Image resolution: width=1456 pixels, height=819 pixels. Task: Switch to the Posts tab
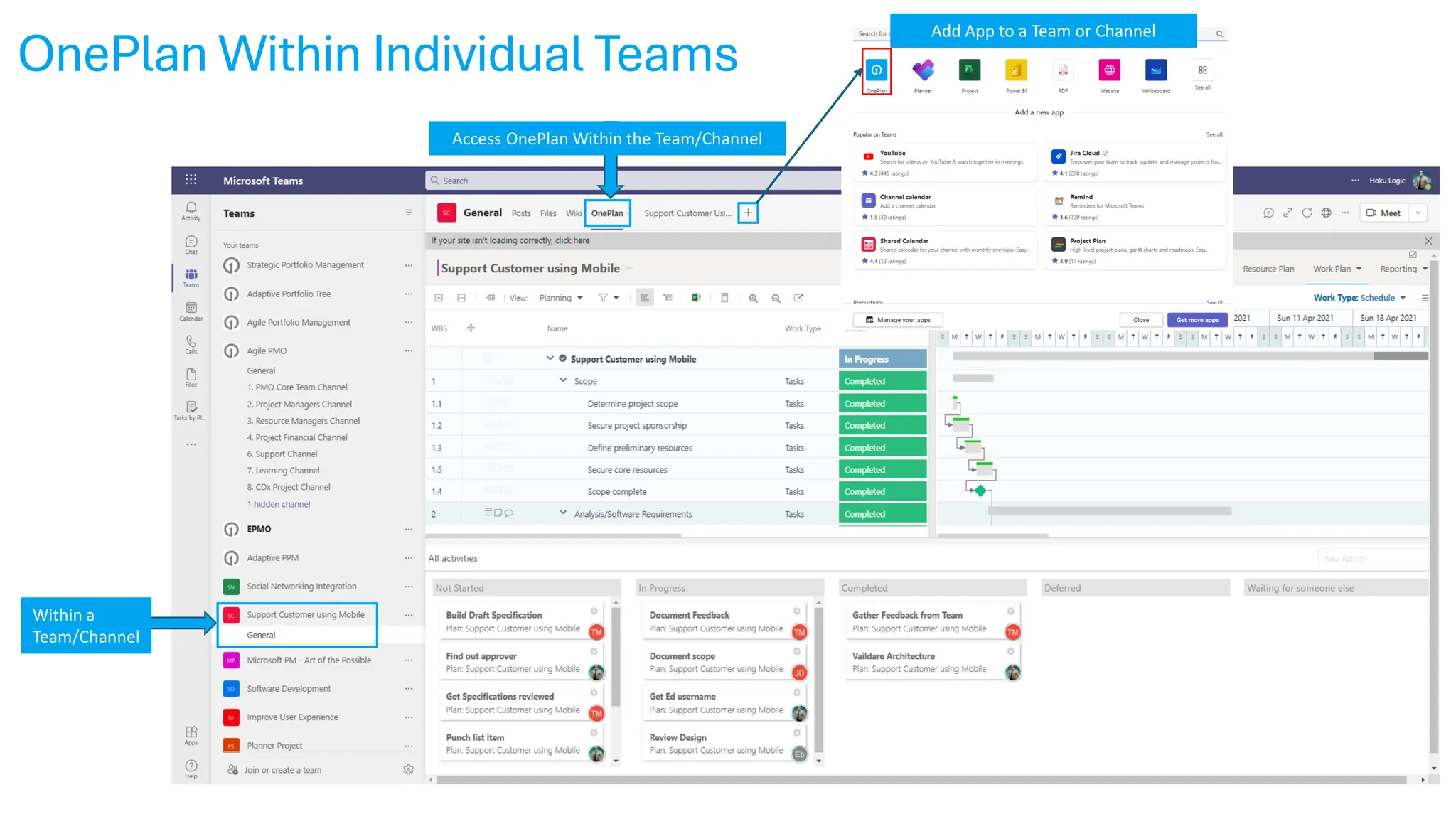tap(521, 213)
